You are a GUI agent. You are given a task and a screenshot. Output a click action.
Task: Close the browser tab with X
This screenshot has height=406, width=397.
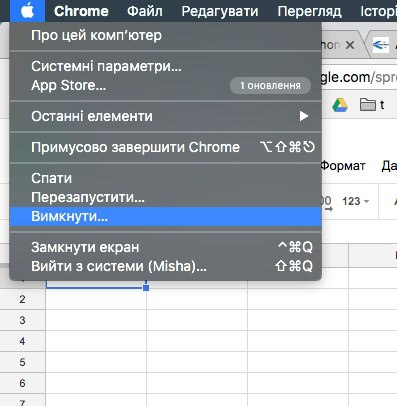[350, 45]
